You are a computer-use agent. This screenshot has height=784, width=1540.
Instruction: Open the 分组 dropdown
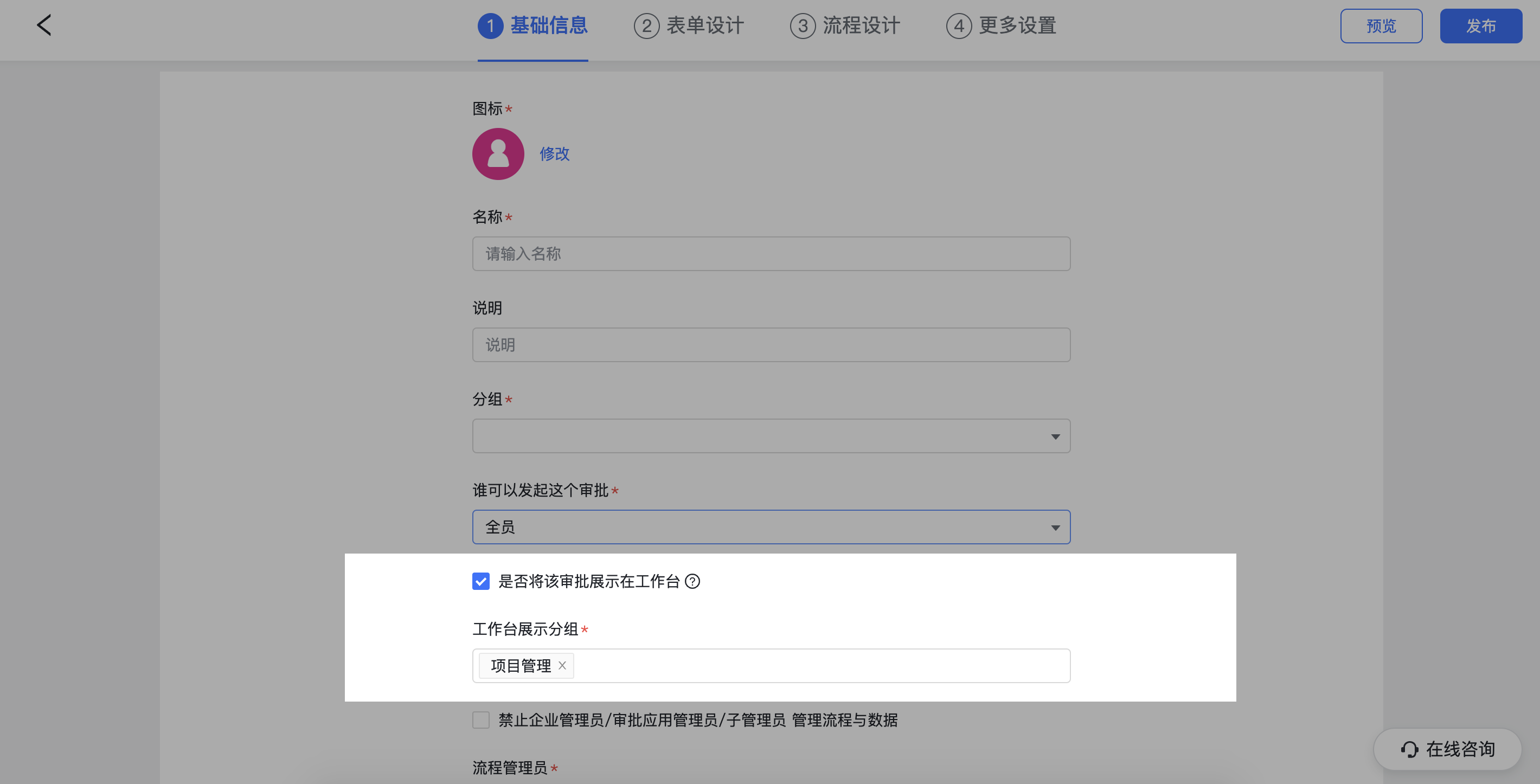[771, 436]
